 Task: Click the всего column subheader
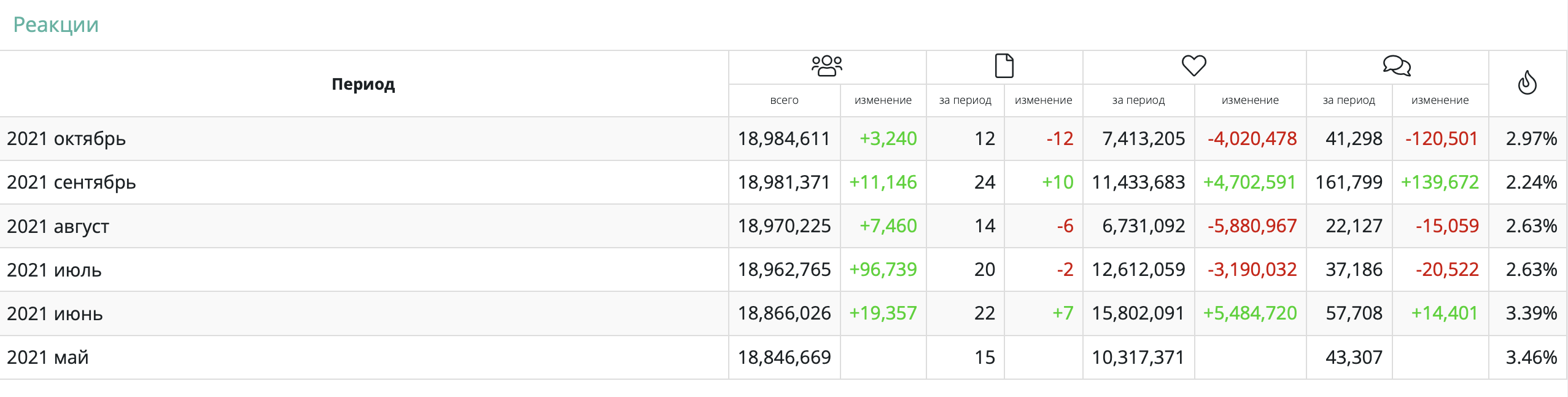point(784,100)
